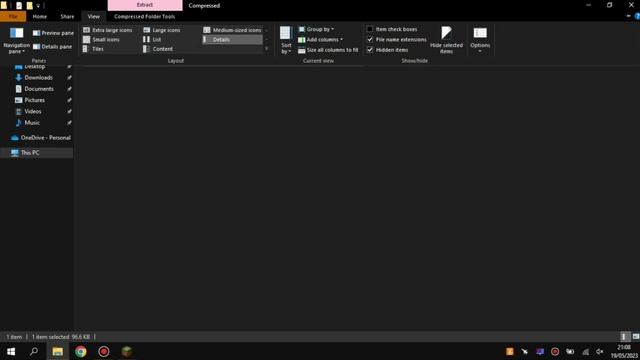Minimize the ribbon with the arrow
This screenshot has width=640, height=360.
[x=628, y=16]
